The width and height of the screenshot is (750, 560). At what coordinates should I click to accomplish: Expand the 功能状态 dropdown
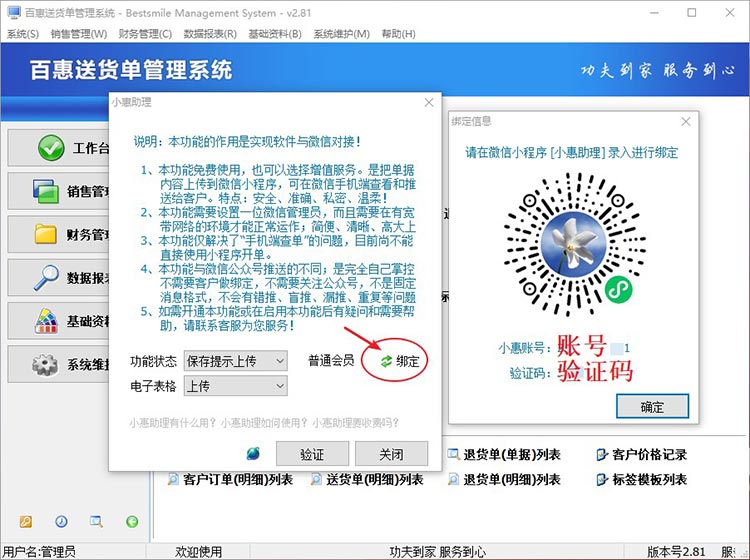236,361
